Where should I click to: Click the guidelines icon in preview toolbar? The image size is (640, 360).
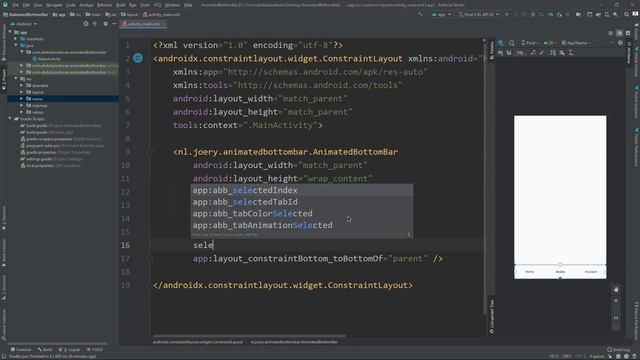click(x=571, y=53)
